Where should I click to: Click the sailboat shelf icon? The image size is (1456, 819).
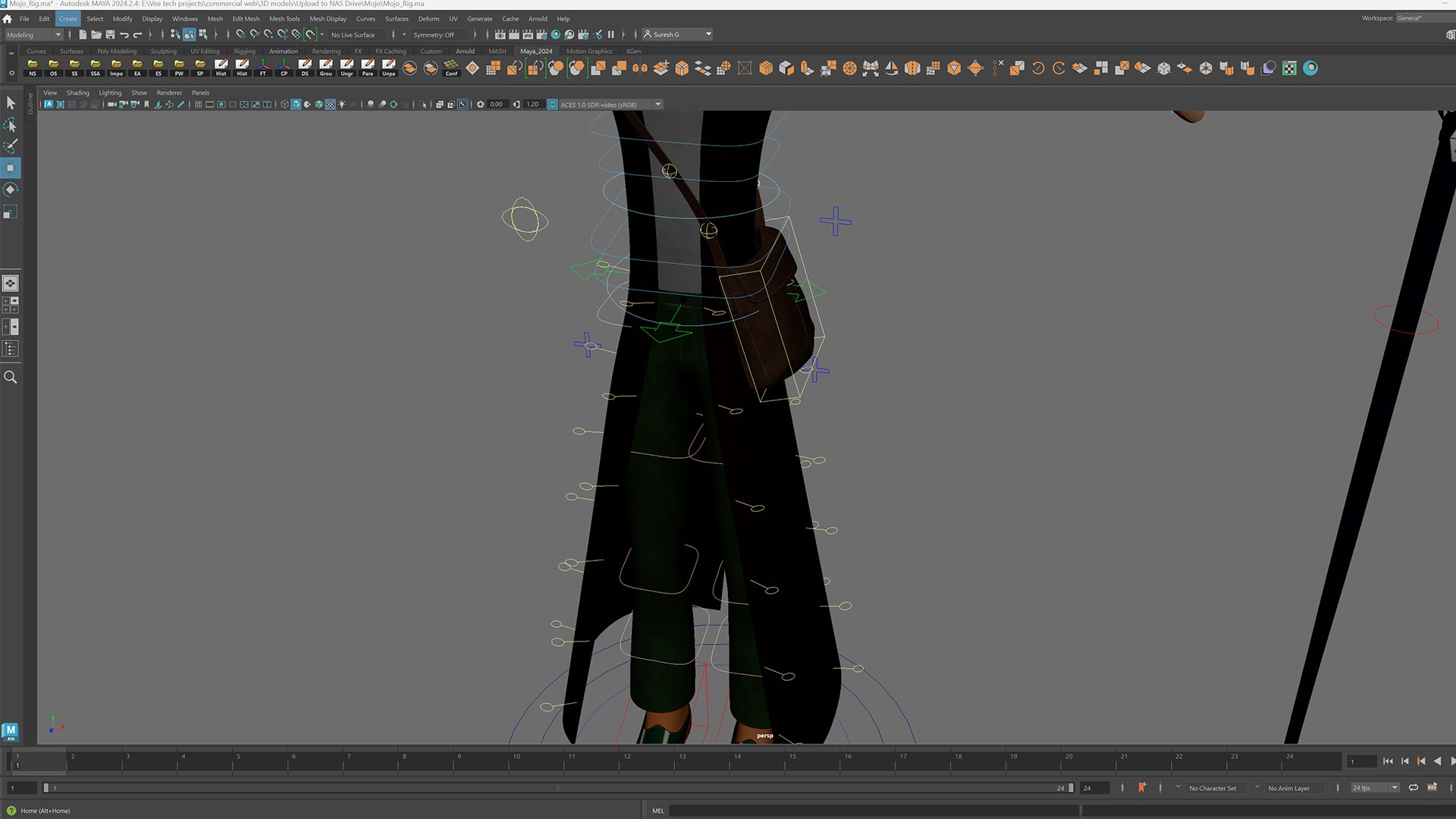pyautogui.click(x=892, y=68)
